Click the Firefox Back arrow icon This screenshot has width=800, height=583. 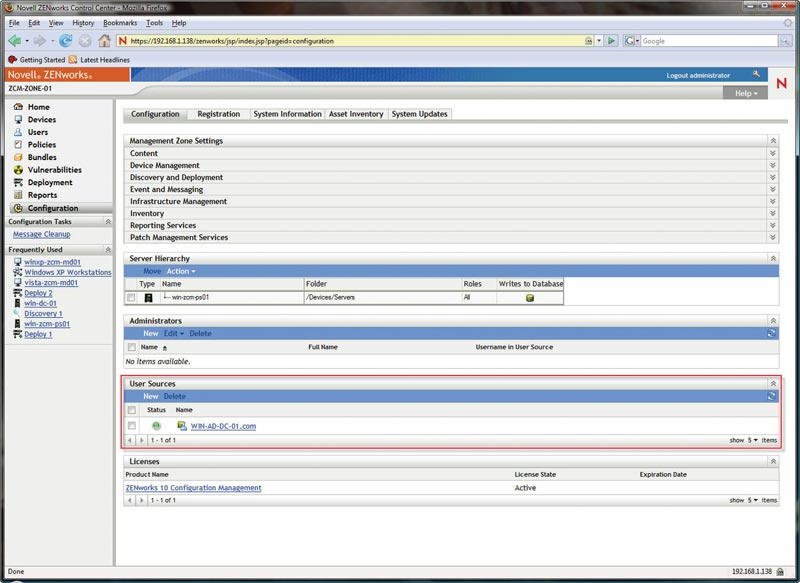point(15,41)
